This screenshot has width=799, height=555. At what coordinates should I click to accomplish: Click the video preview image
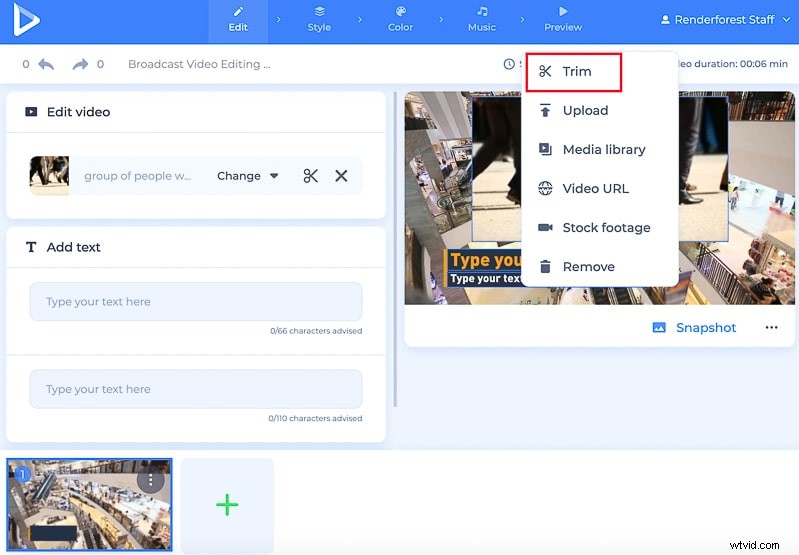coord(599,198)
